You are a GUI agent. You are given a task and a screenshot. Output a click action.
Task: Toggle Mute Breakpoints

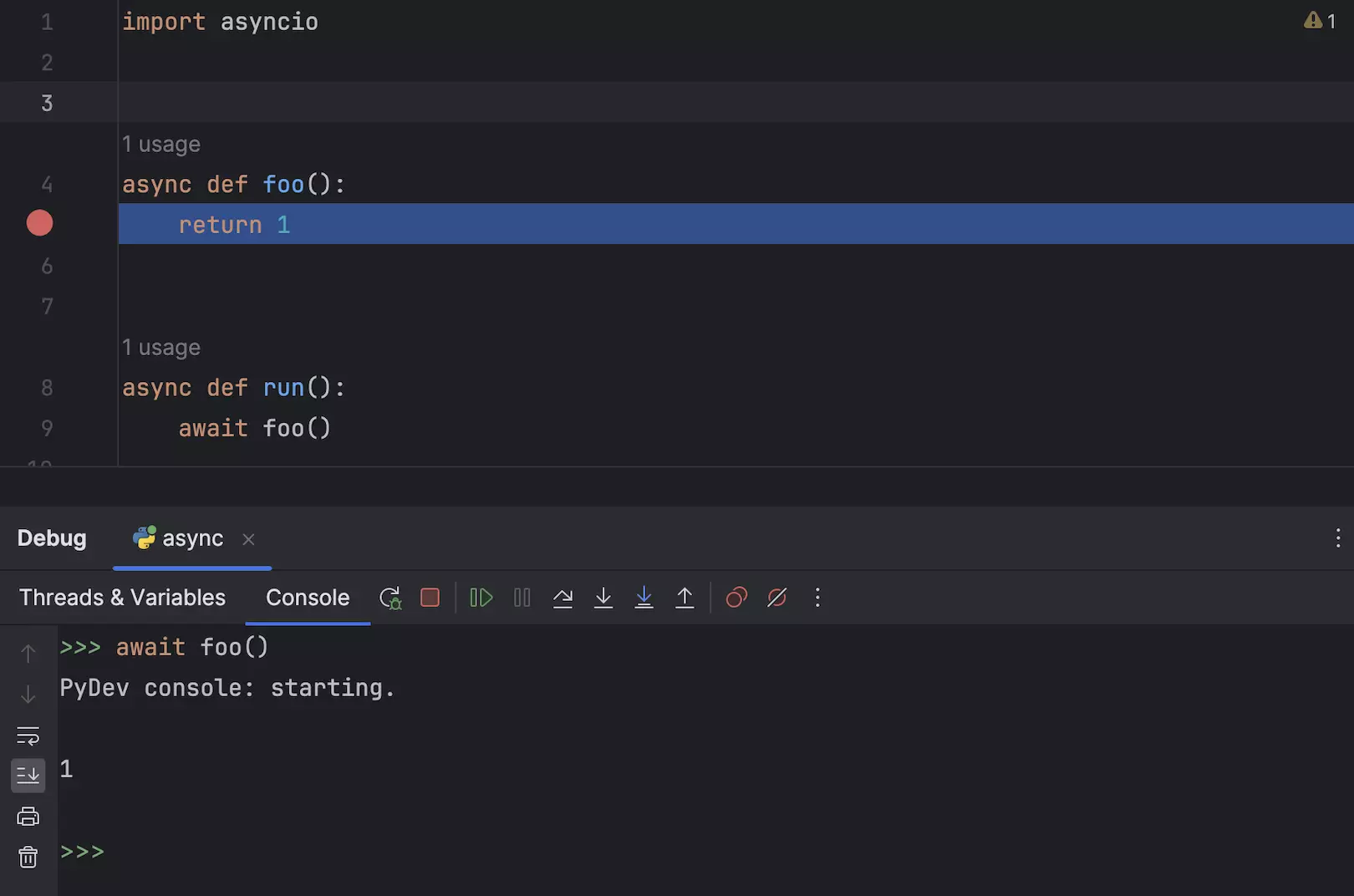tap(776, 598)
